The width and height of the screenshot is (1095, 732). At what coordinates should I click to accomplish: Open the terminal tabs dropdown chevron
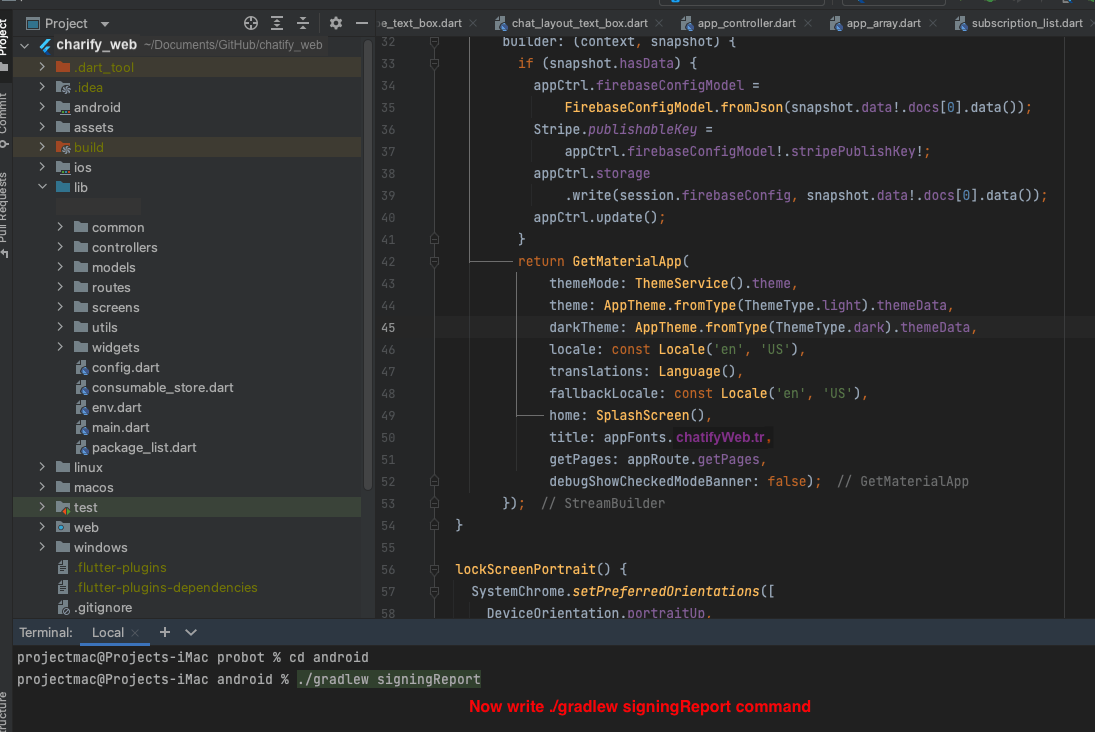point(191,632)
